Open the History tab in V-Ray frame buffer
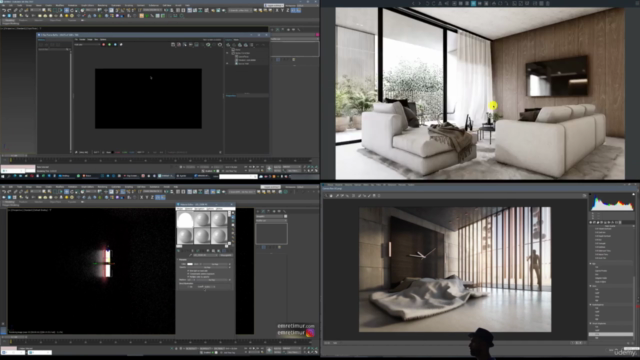 point(41,40)
